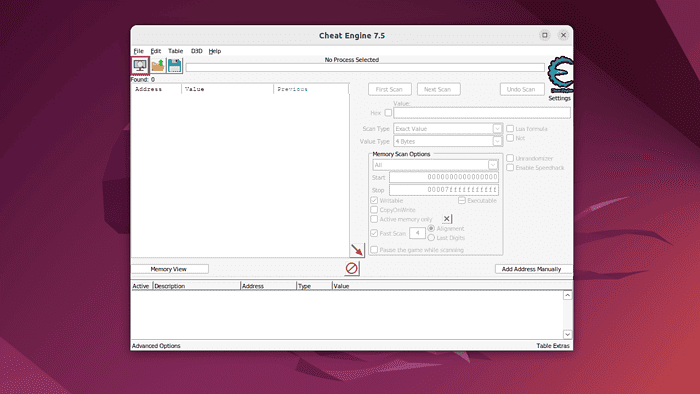Select the Last Digits radio button

click(x=431, y=238)
